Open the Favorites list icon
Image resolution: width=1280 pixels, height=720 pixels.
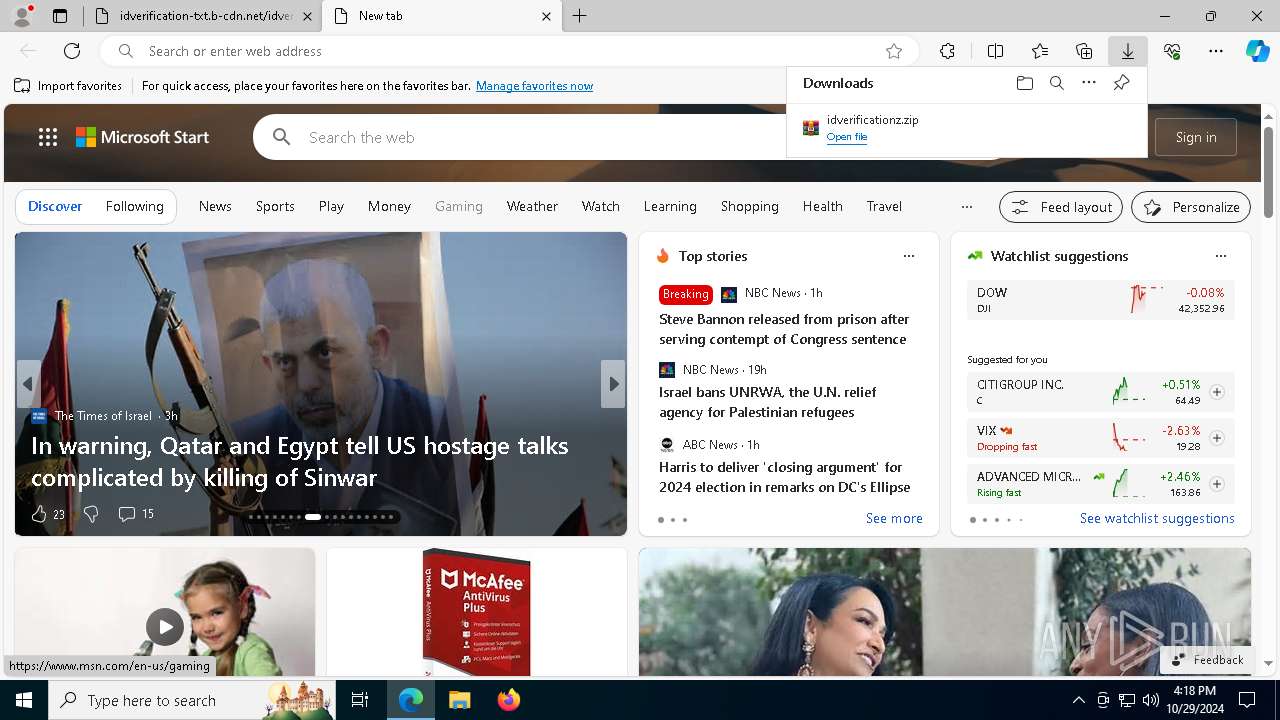coord(1040,51)
